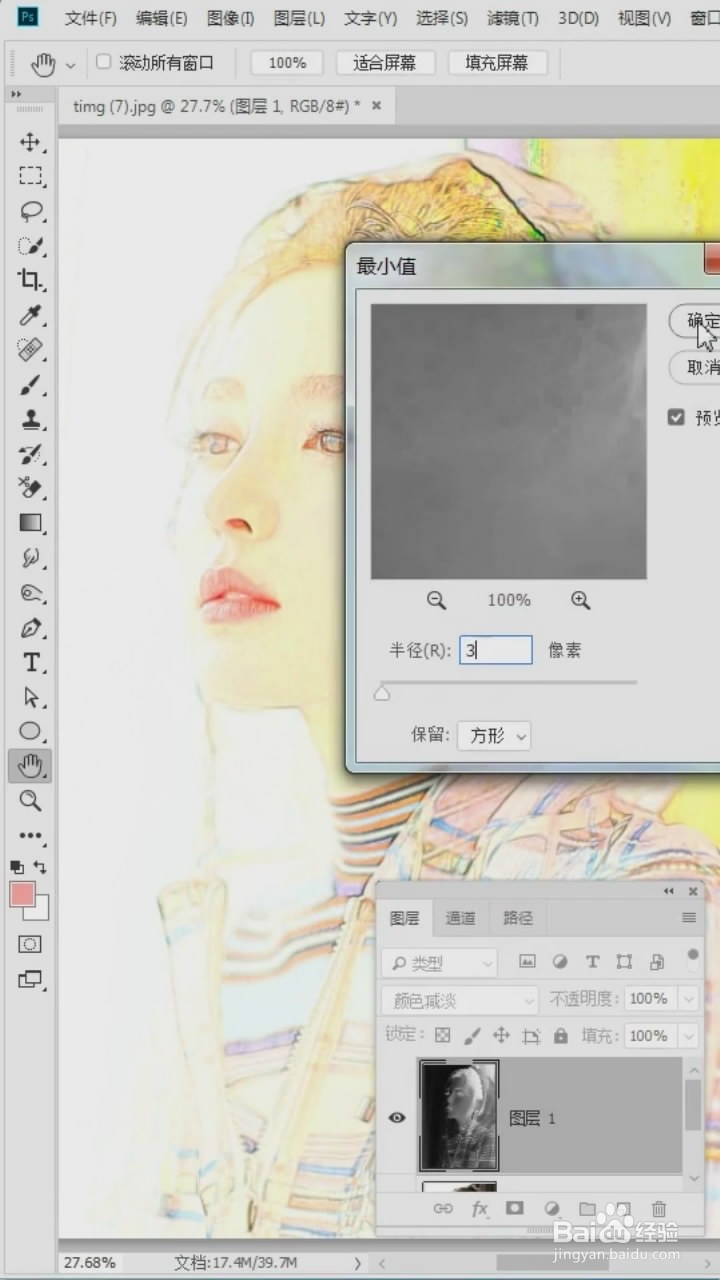The width and height of the screenshot is (720, 1280).
Task: Toggle the 预览 checkbox in dialog
Action: click(676, 417)
